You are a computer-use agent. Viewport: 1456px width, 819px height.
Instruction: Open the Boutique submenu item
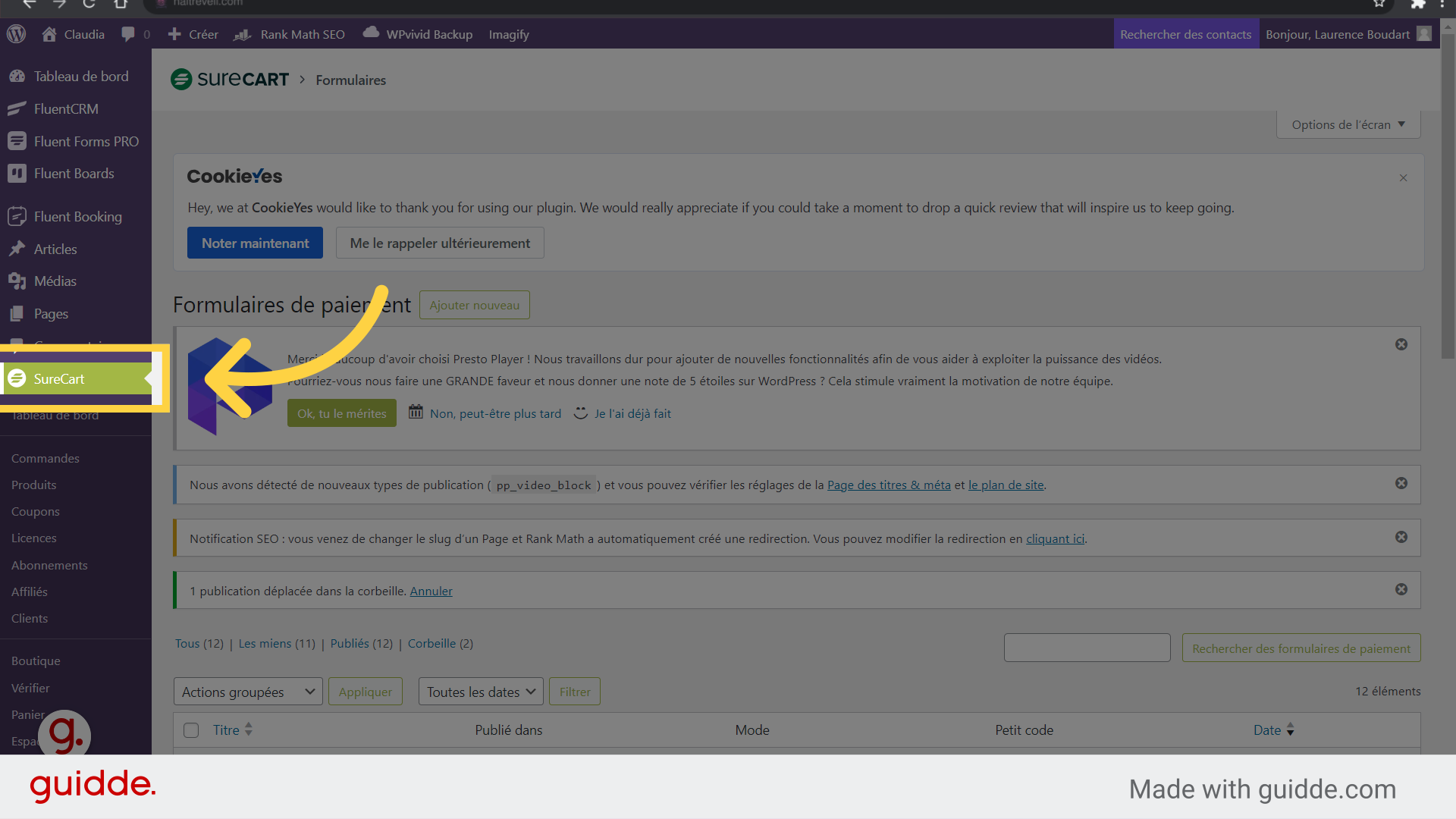pyautogui.click(x=36, y=661)
